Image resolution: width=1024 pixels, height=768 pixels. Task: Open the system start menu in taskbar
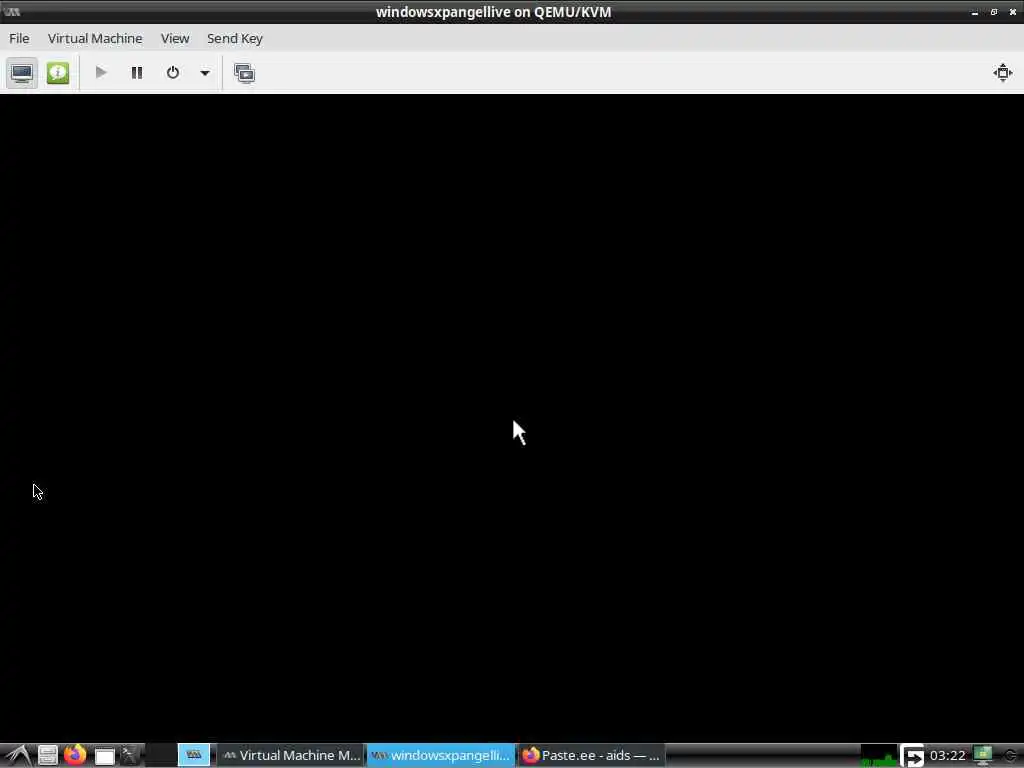click(x=17, y=756)
